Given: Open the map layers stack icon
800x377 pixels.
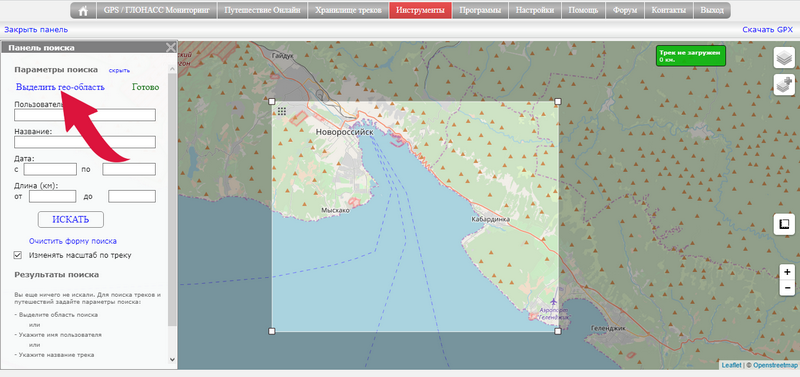Looking at the screenshot, I should (784, 58).
